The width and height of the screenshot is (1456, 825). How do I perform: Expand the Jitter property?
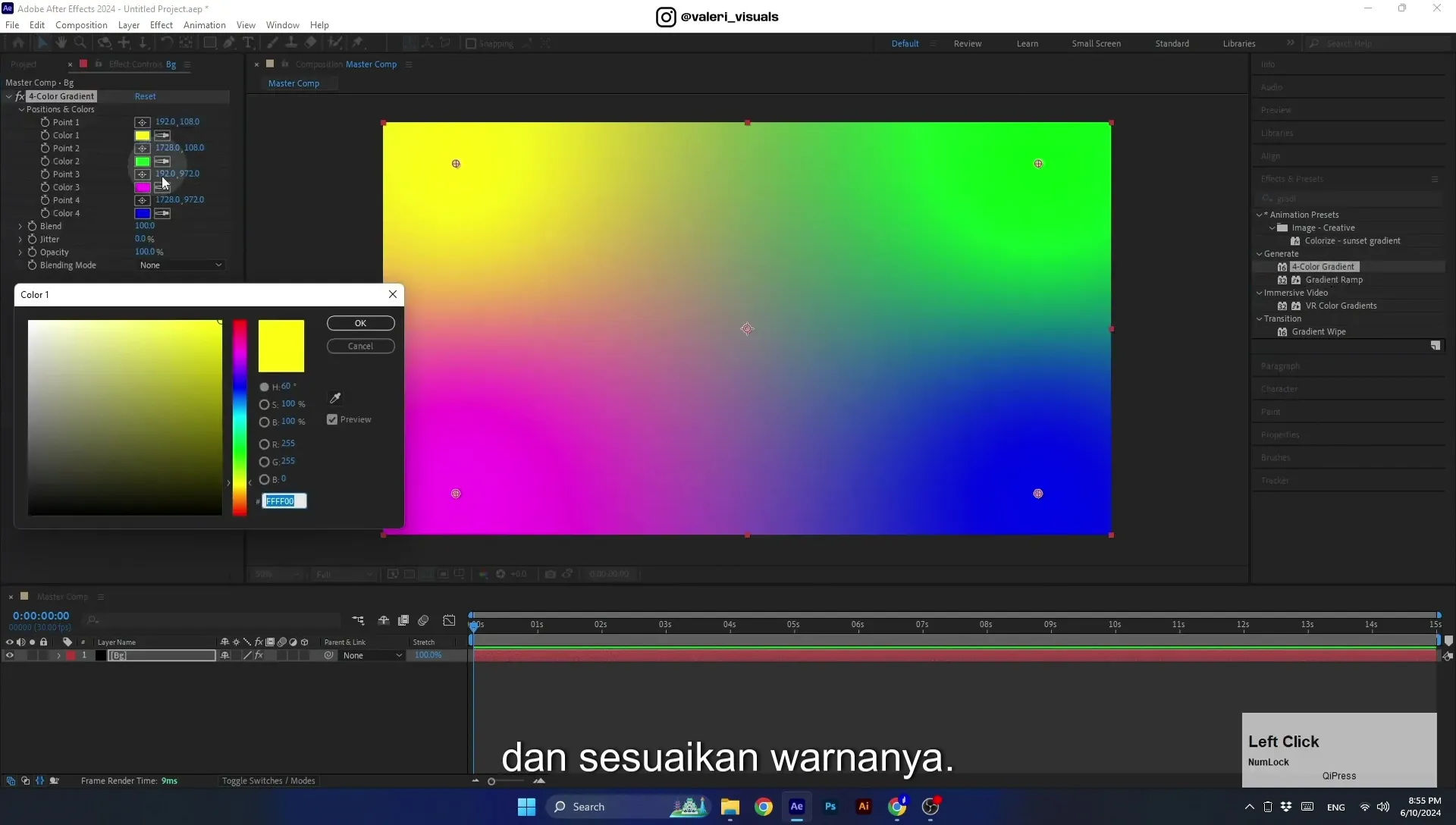pyautogui.click(x=20, y=239)
